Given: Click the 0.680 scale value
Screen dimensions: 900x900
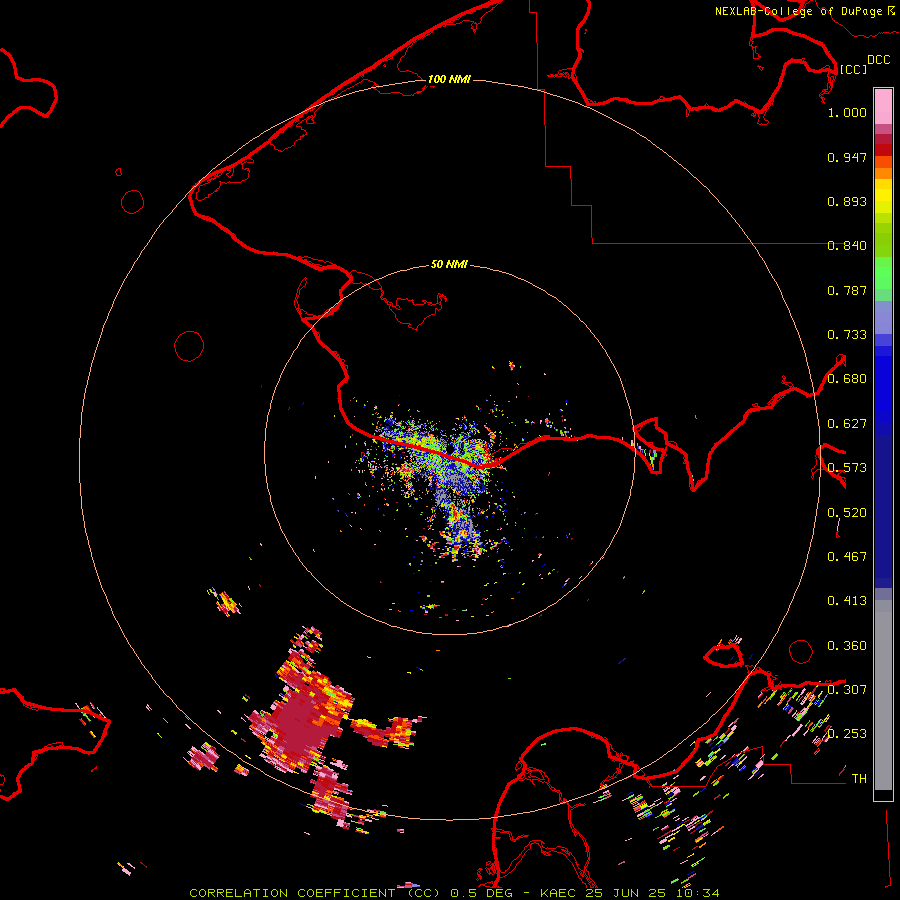Looking at the screenshot, I should pyautogui.click(x=847, y=379).
